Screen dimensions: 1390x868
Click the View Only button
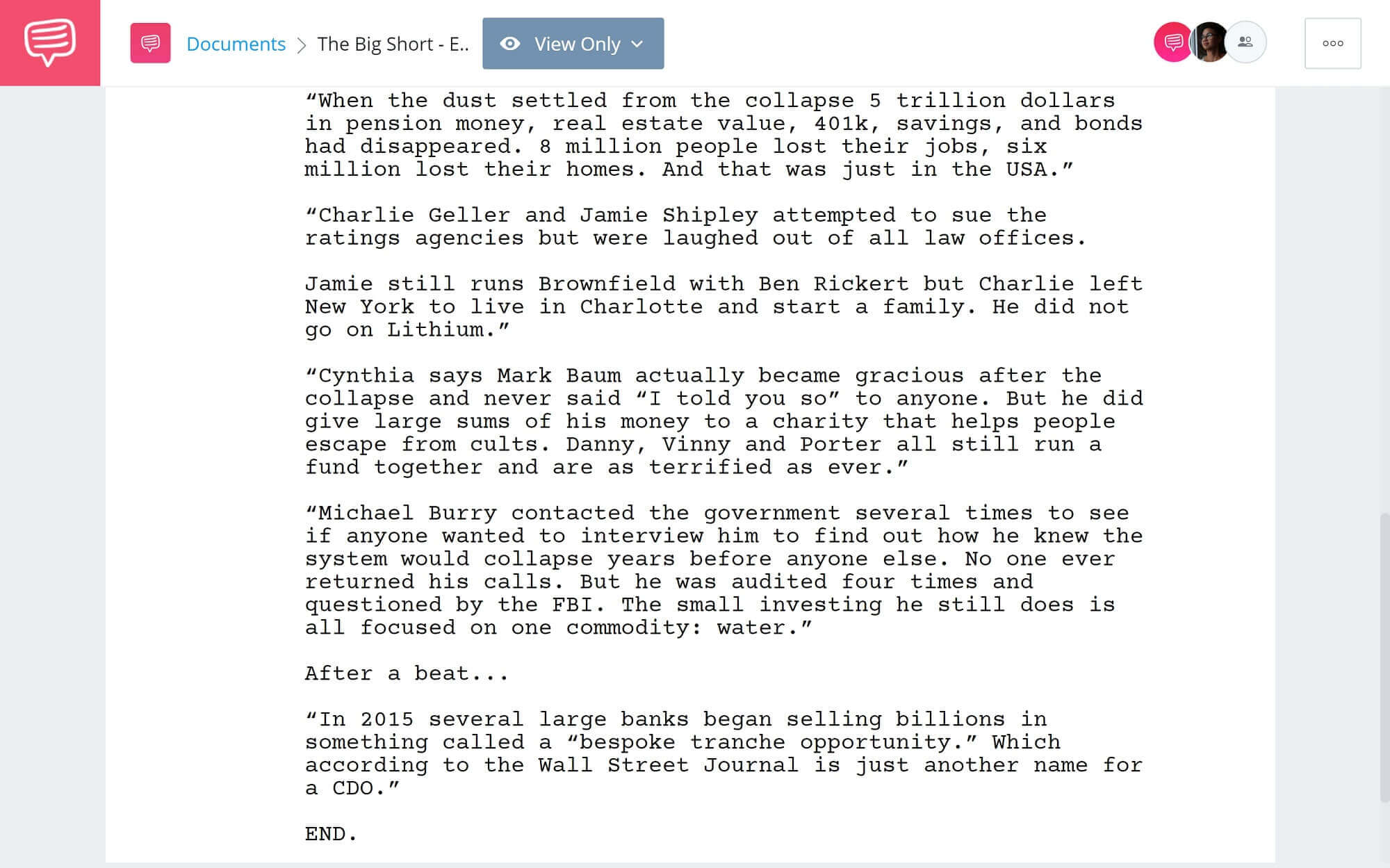(x=572, y=43)
